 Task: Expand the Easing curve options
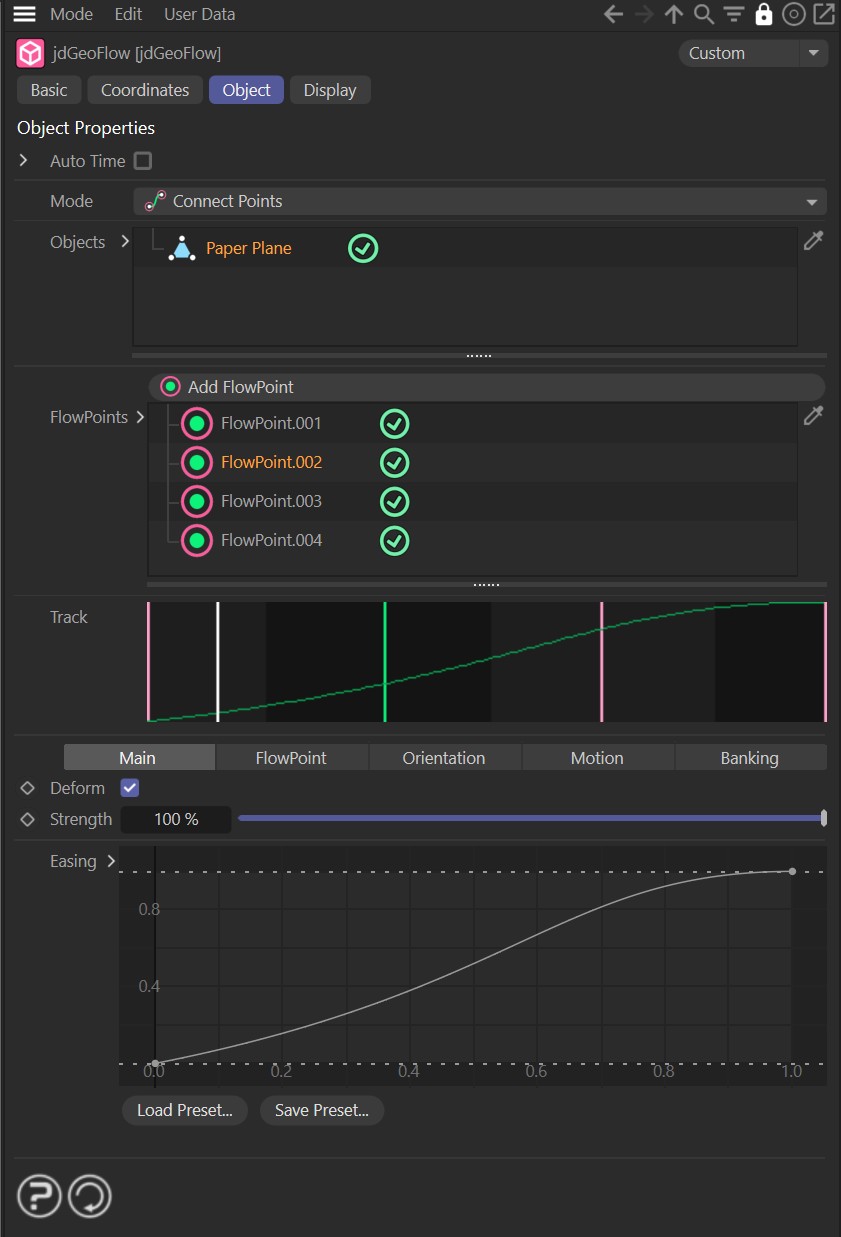(x=111, y=861)
